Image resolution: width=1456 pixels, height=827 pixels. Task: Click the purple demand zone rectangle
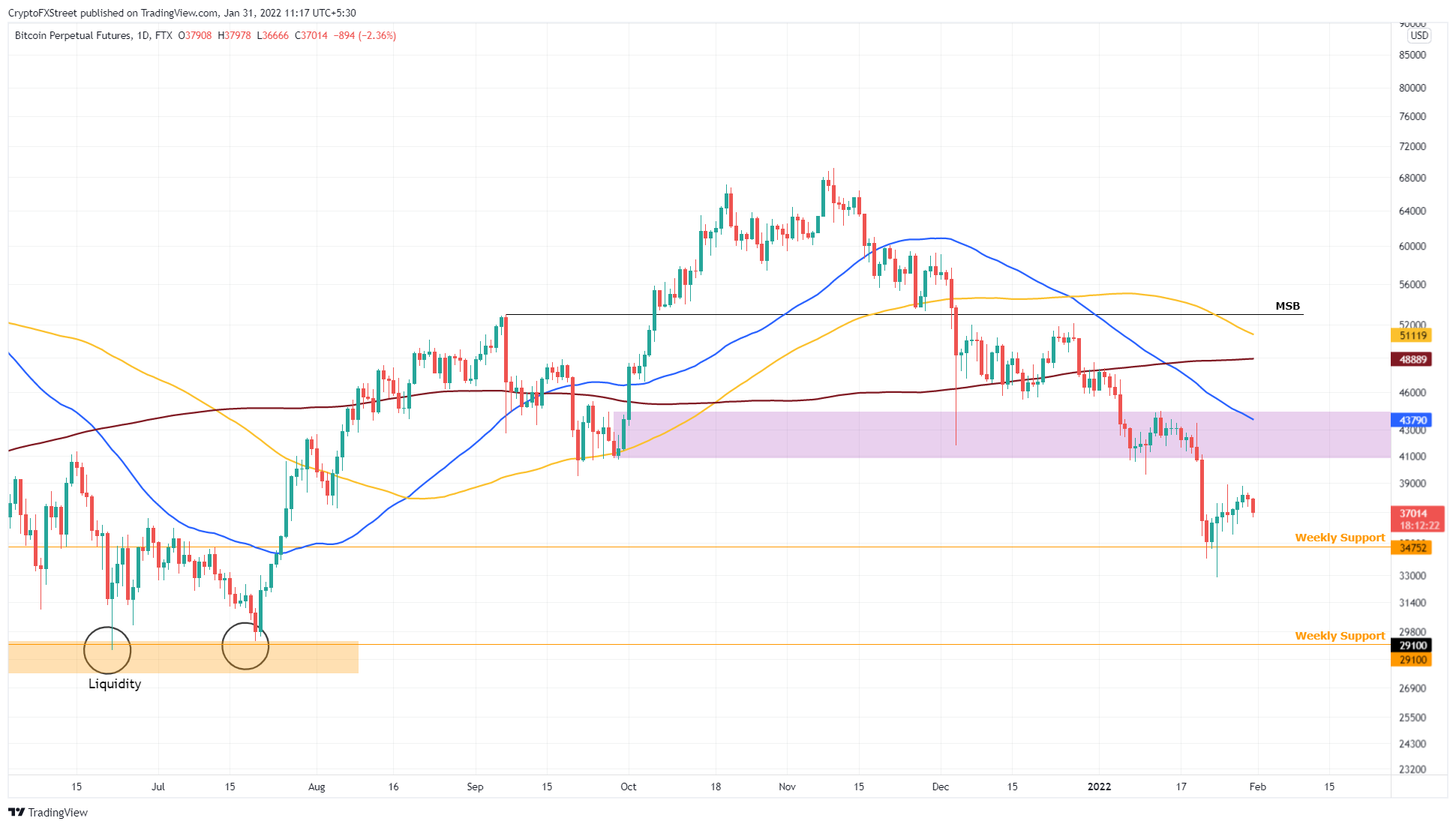coord(1001,435)
